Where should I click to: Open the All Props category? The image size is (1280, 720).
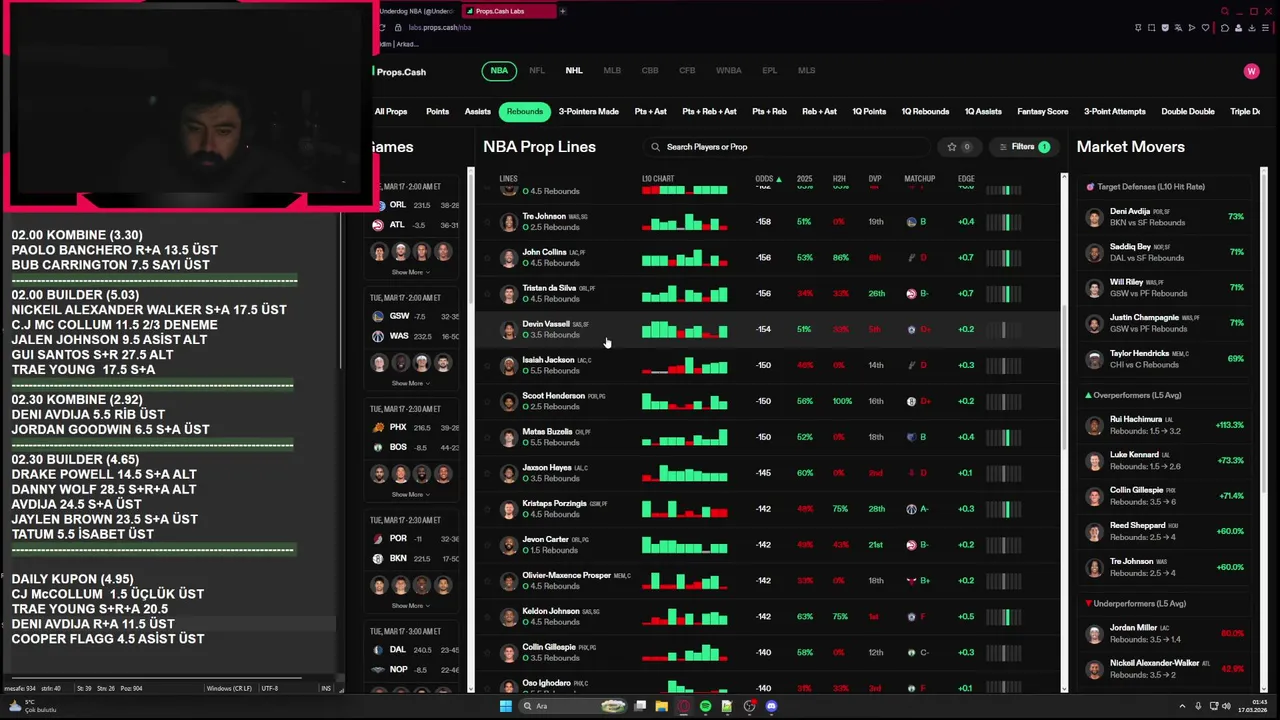391,112
